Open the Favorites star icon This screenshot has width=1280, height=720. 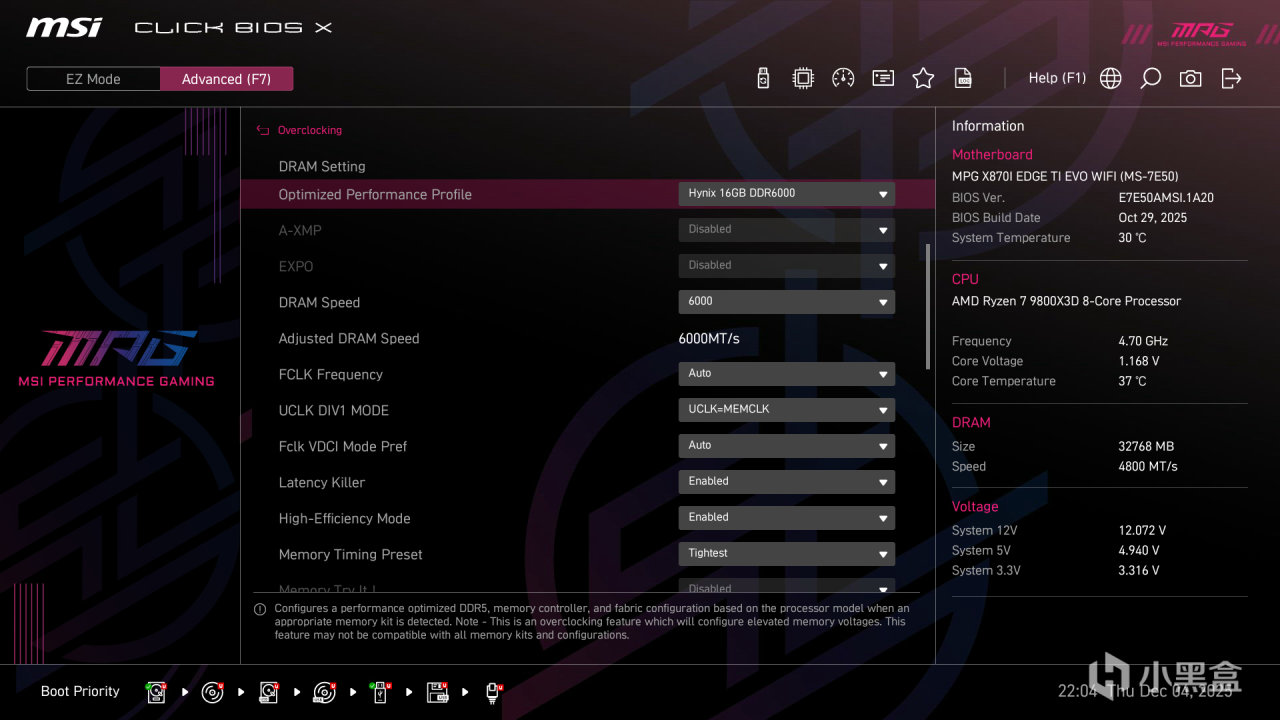click(x=923, y=78)
